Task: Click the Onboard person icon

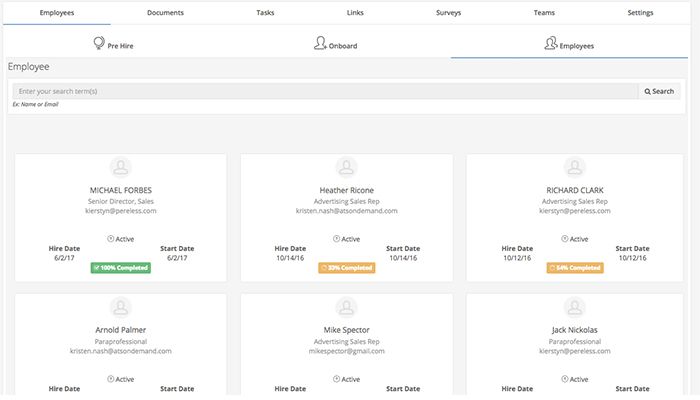Action: coord(320,43)
